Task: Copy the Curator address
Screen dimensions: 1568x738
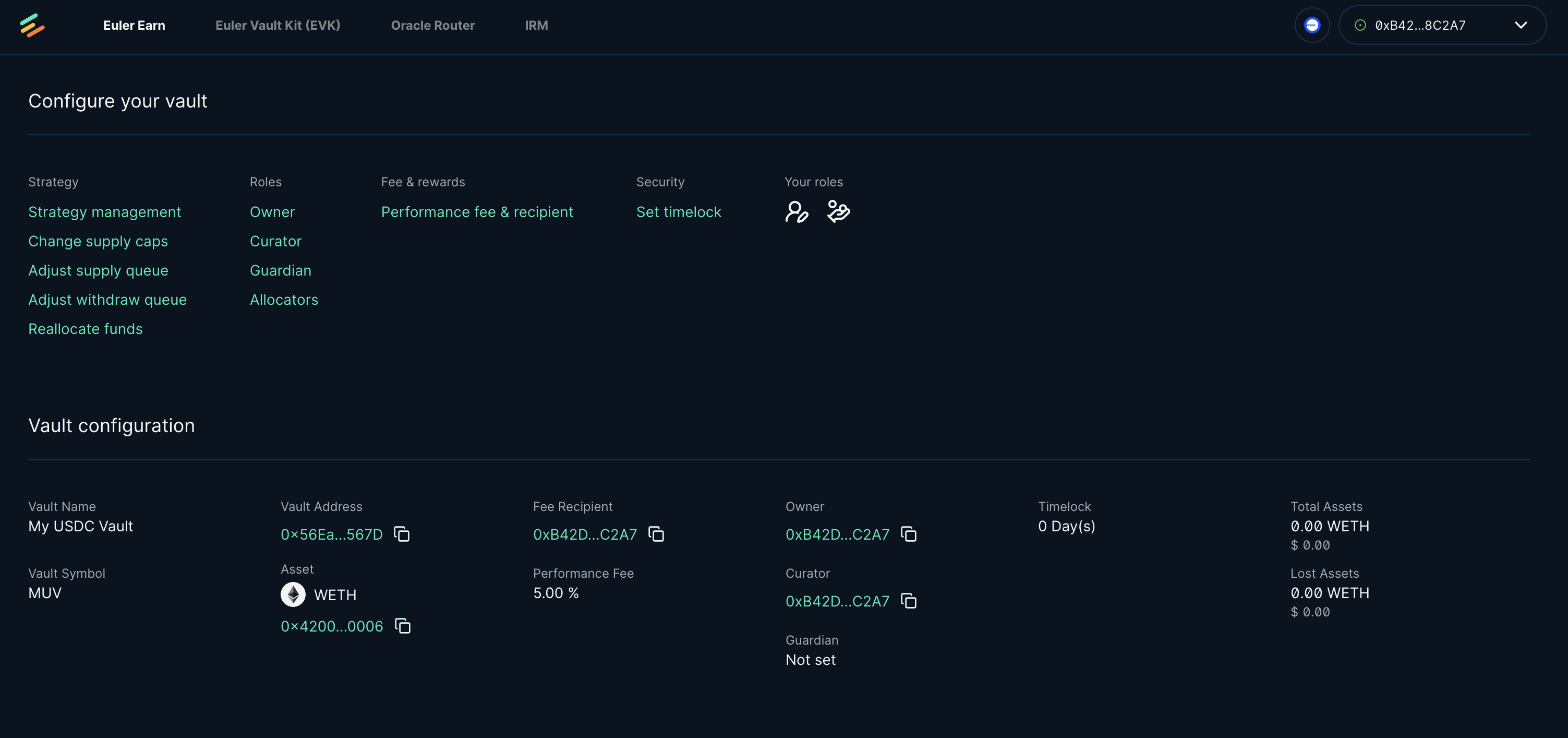Action: tap(909, 601)
